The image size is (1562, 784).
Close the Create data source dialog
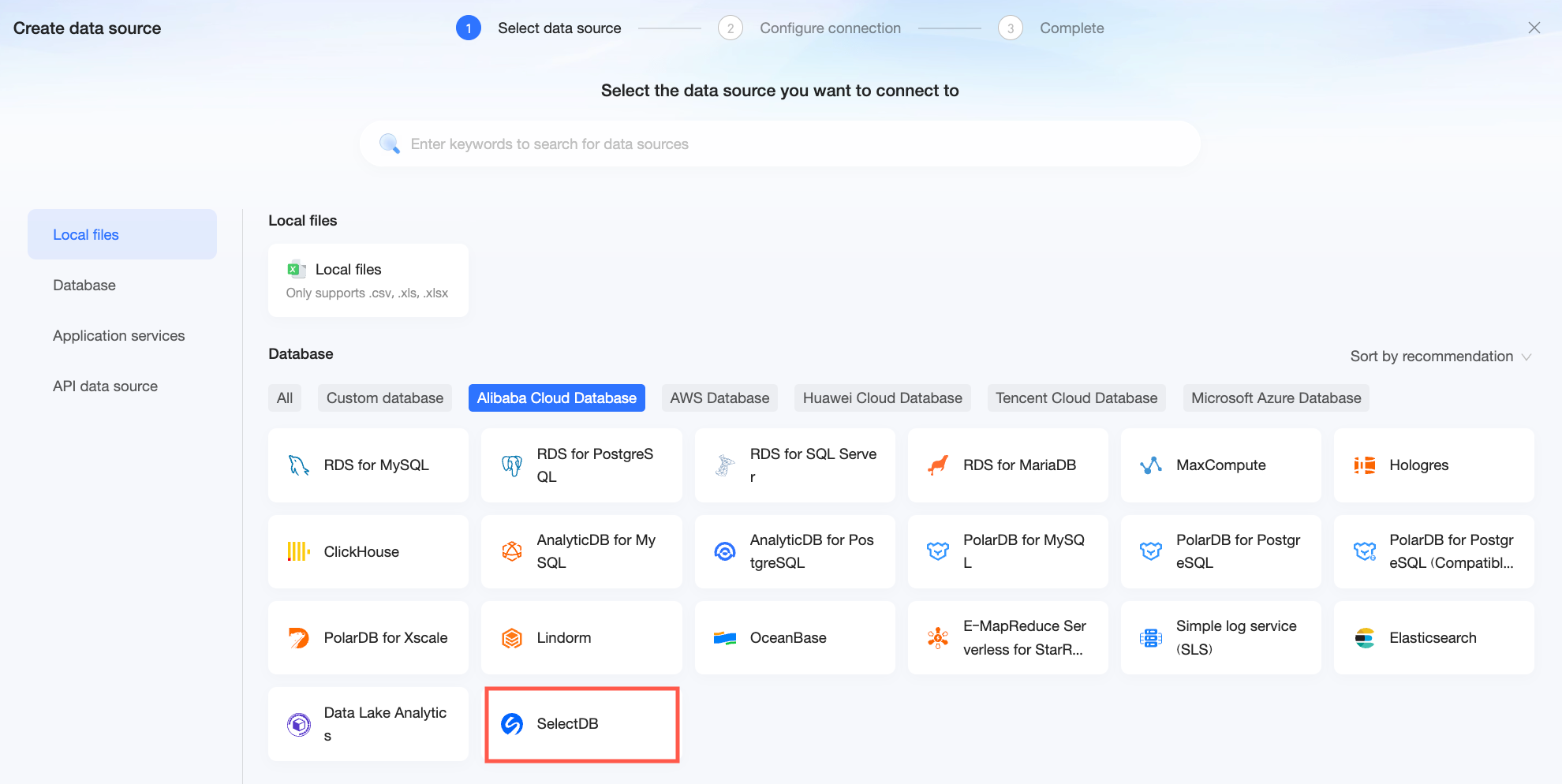point(1534,28)
